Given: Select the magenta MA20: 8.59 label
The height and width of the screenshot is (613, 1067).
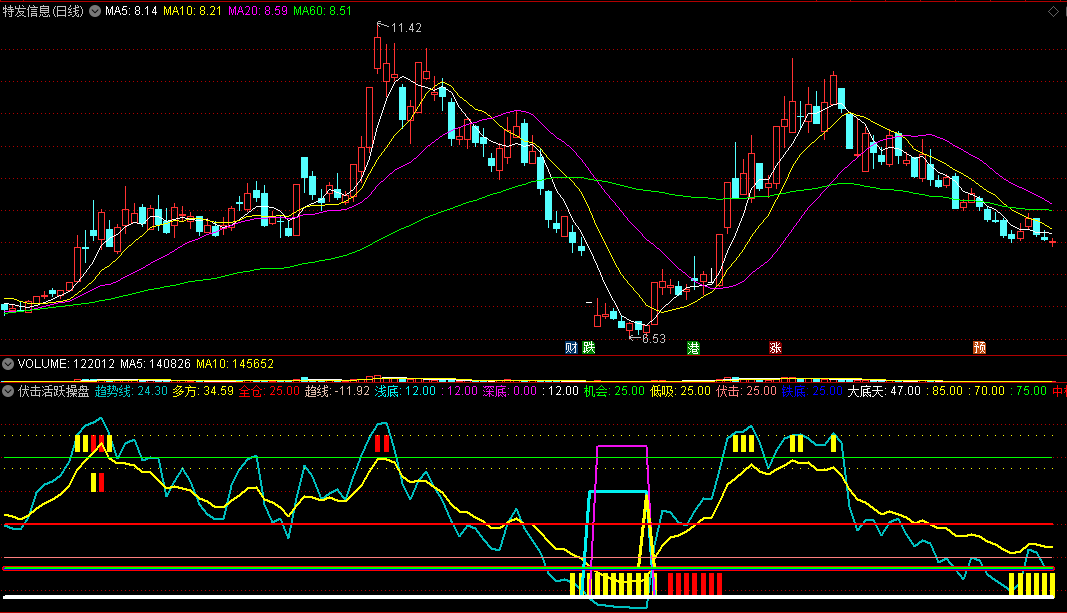Looking at the screenshot, I should coord(257,11).
